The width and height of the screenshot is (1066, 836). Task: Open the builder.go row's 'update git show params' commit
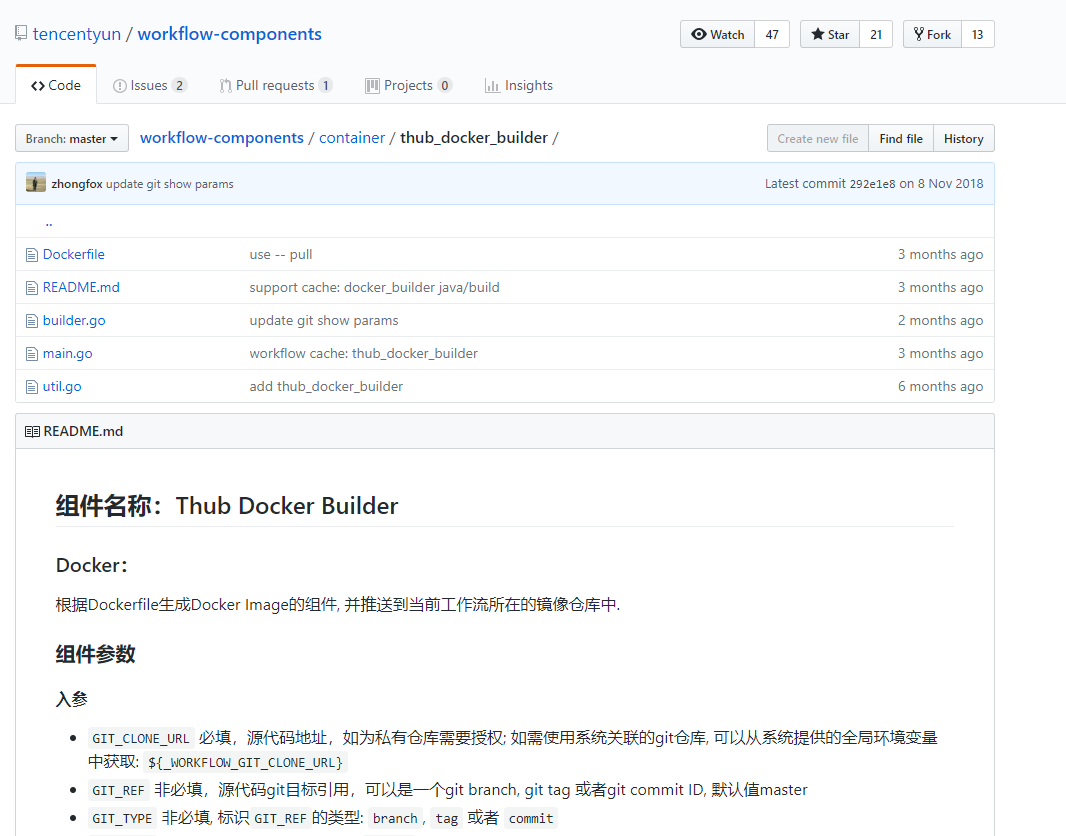pyautogui.click(x=324, y=320)
